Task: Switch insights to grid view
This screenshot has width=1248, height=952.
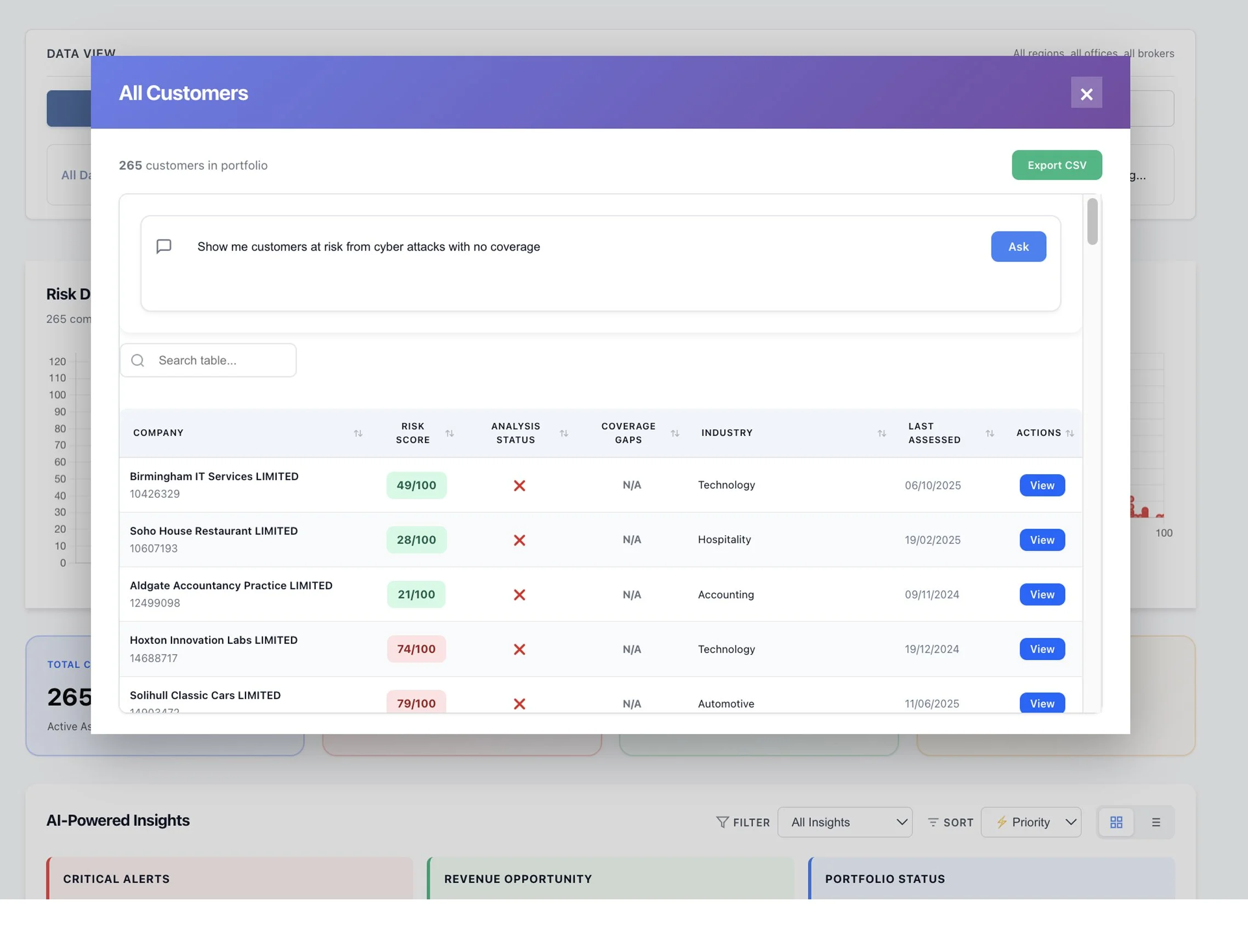Action: click(x=1115, y=822)
